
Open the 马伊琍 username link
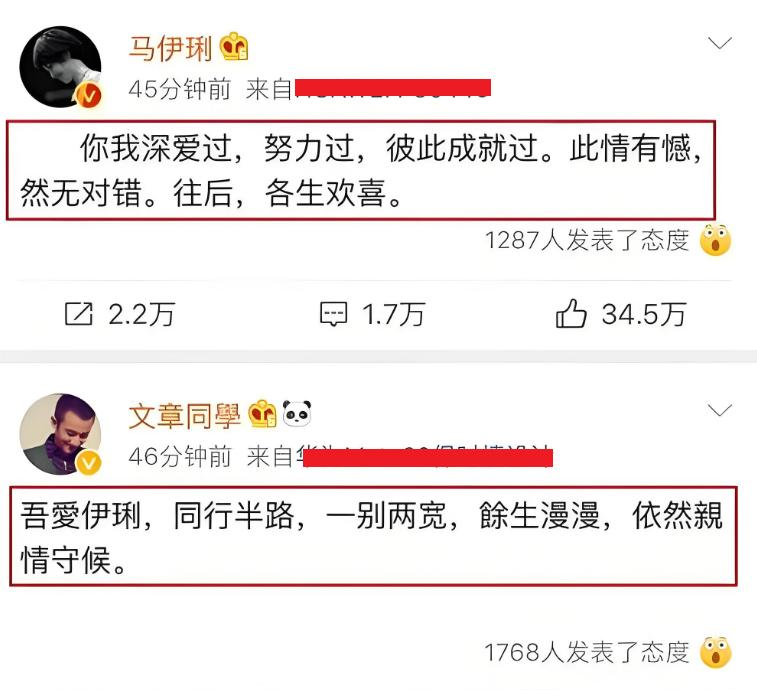tap(170, 48)
